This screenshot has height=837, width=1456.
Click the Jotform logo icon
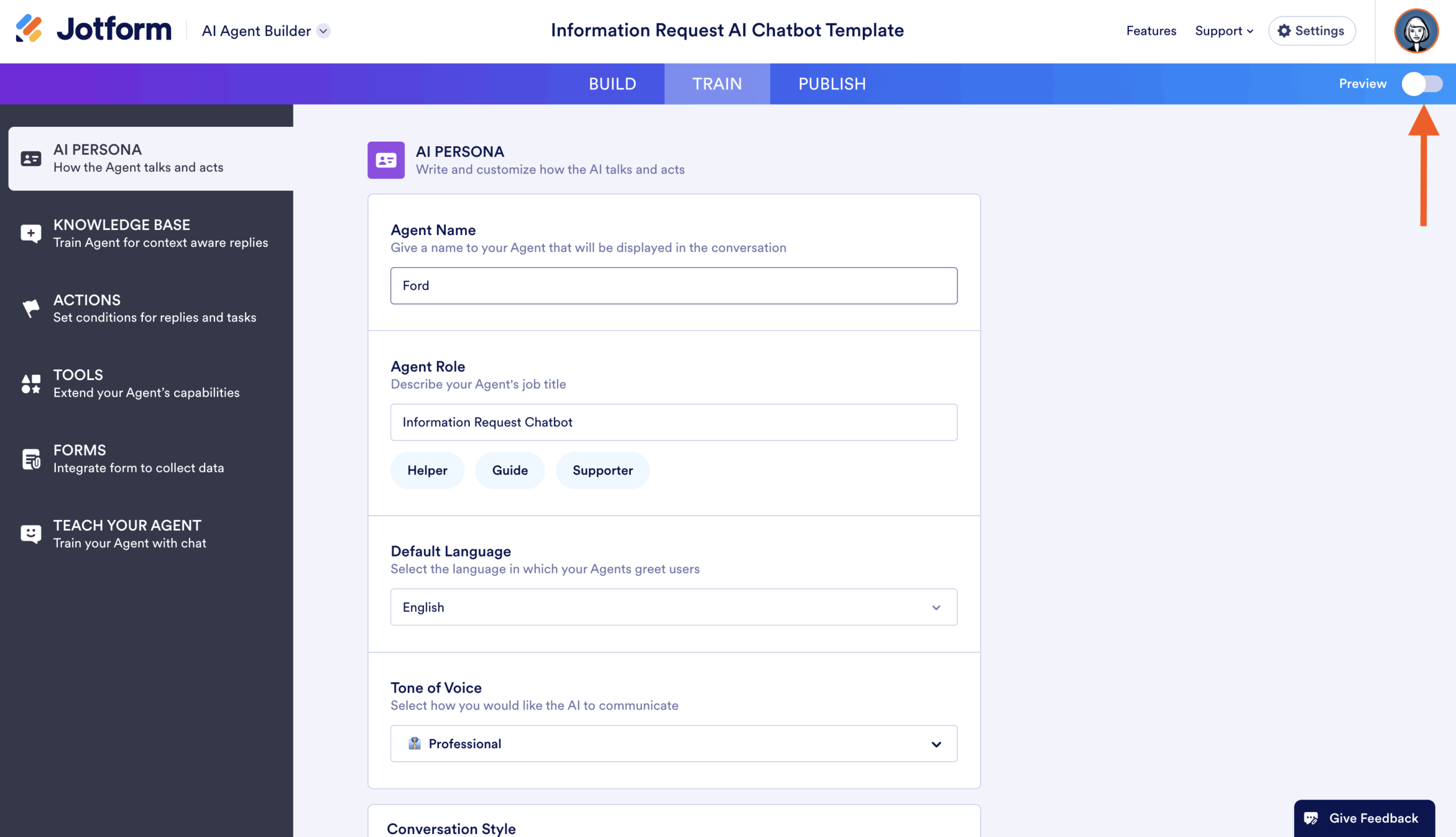coord(29,29)
